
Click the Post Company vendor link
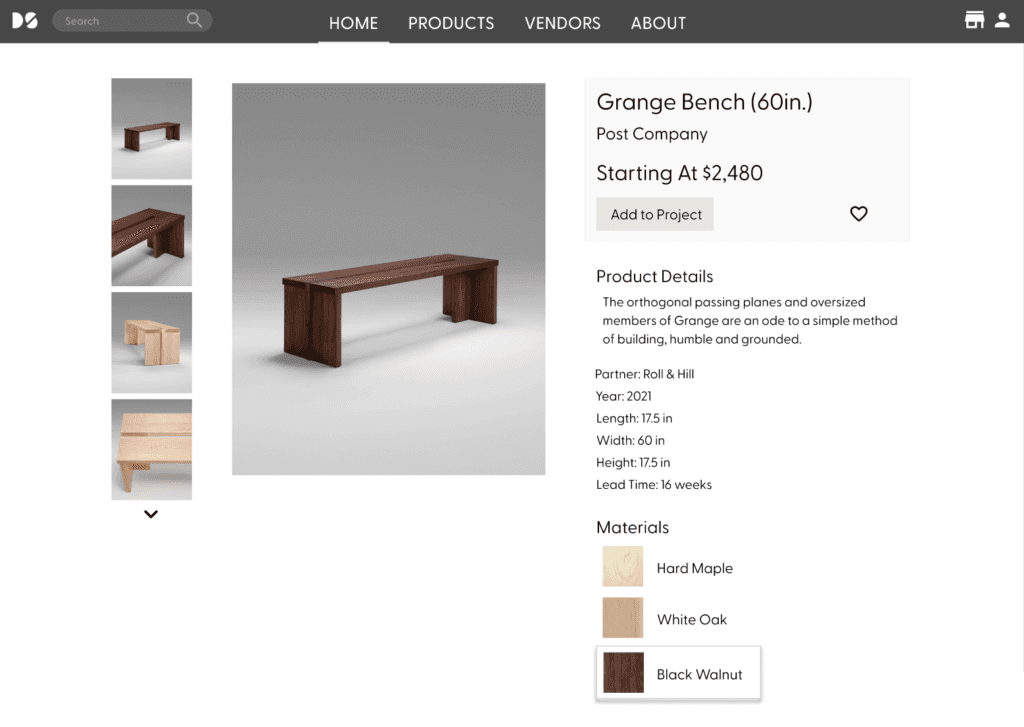[651, 133]
